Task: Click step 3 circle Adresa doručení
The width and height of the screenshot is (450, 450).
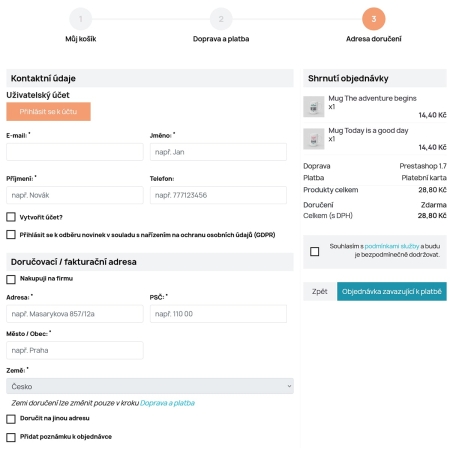Action: [374, 19]
